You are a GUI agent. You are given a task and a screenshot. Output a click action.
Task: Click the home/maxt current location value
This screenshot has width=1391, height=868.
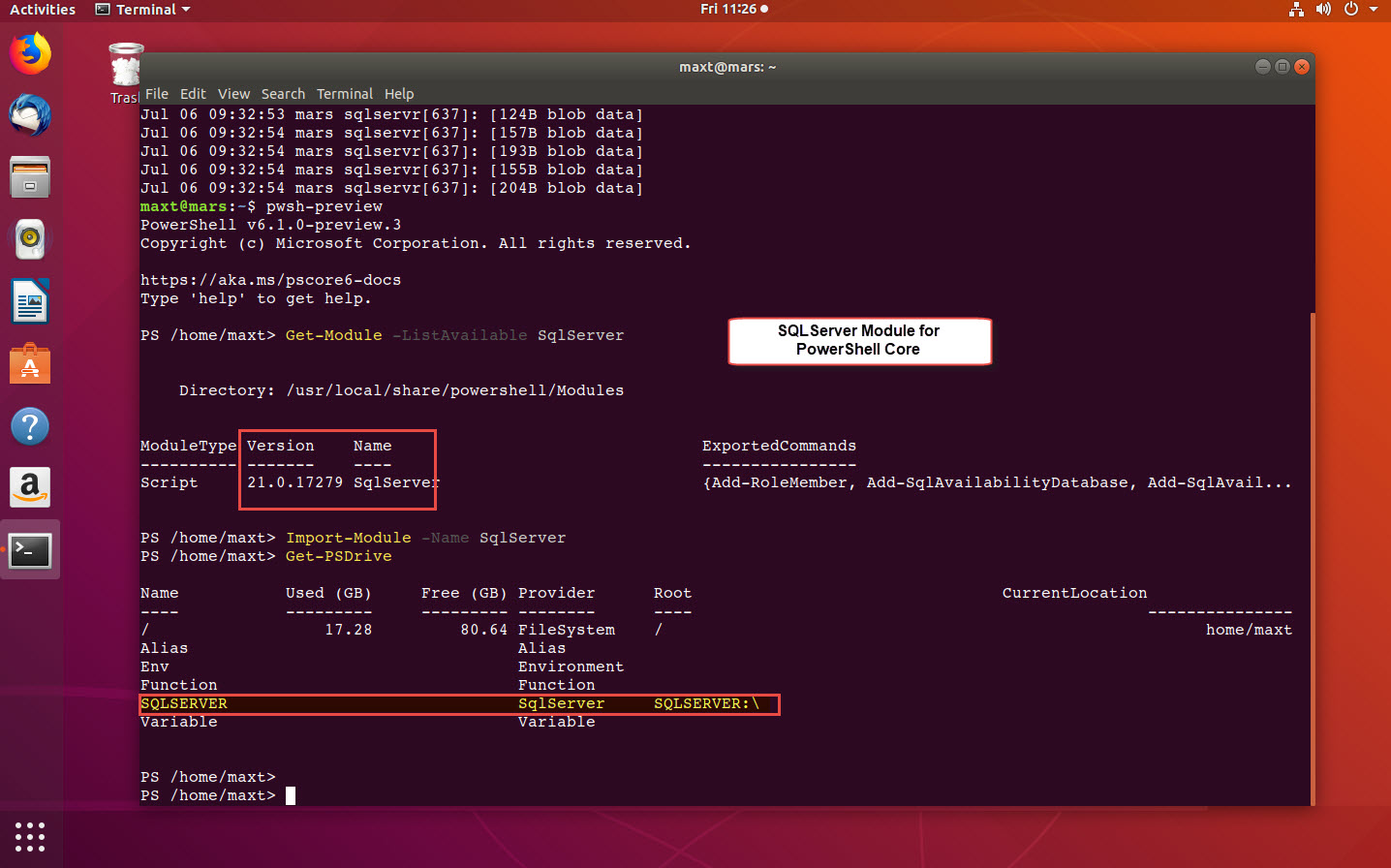coord(1249,630)
